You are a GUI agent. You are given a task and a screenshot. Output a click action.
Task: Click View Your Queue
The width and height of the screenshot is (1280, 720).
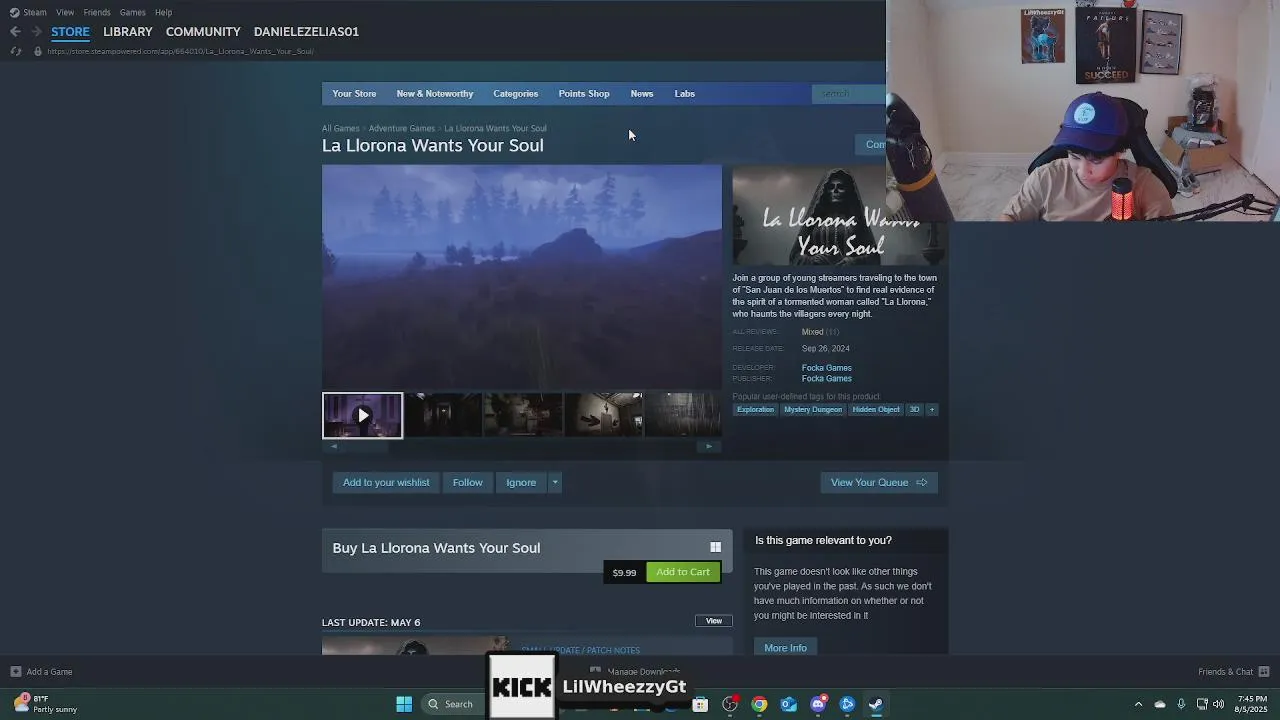pyautogui.click(x=879, y=483)
